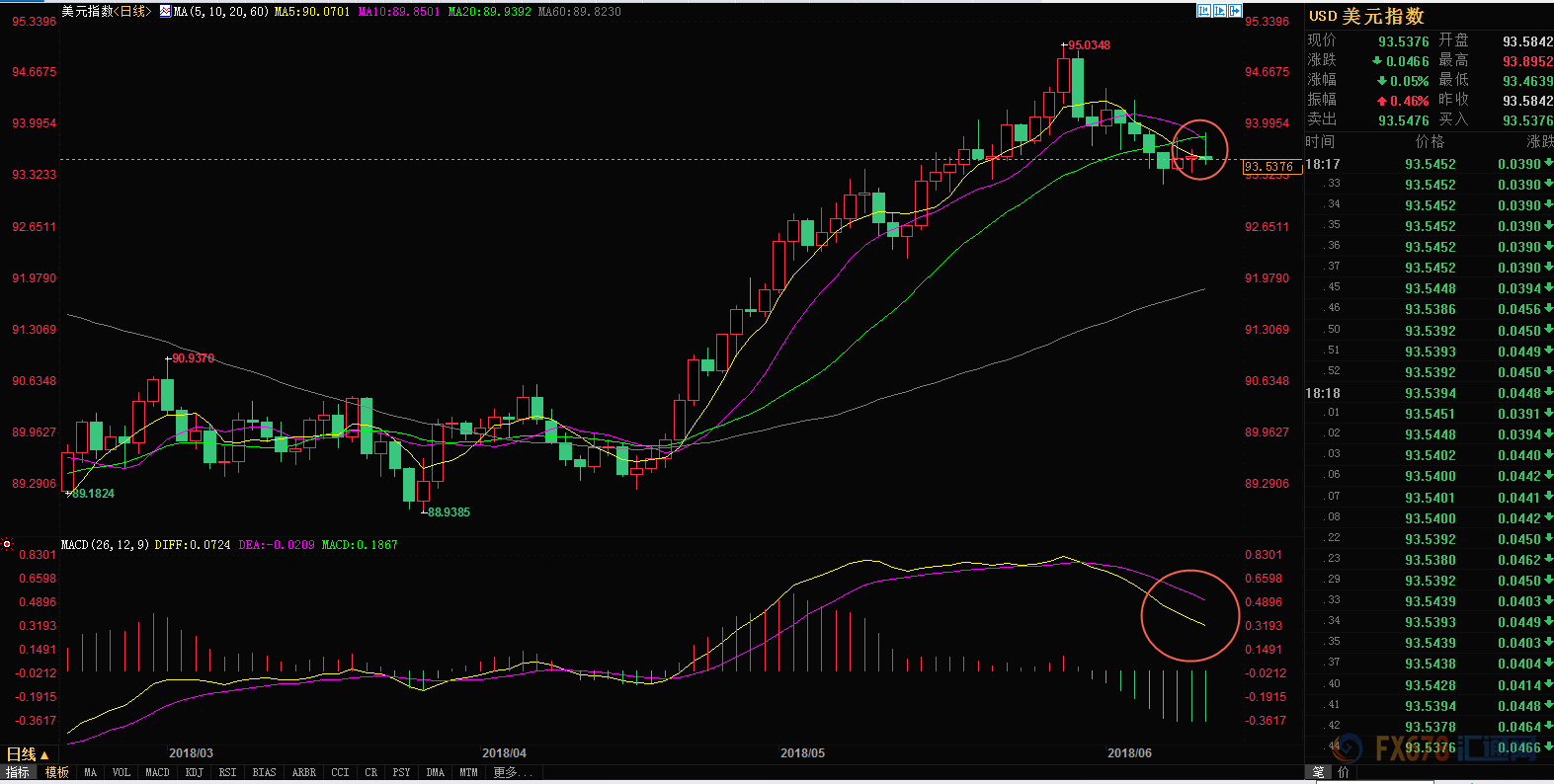Select the VOL indicator tab

(122, 772)
